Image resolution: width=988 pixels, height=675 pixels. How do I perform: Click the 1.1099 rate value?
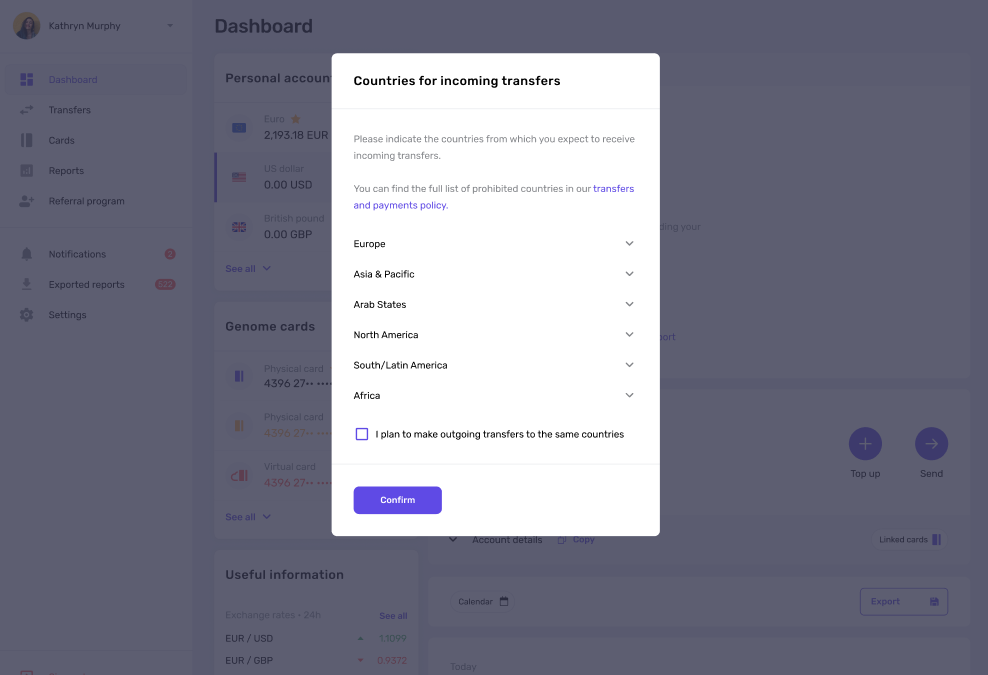pos(393,638)
